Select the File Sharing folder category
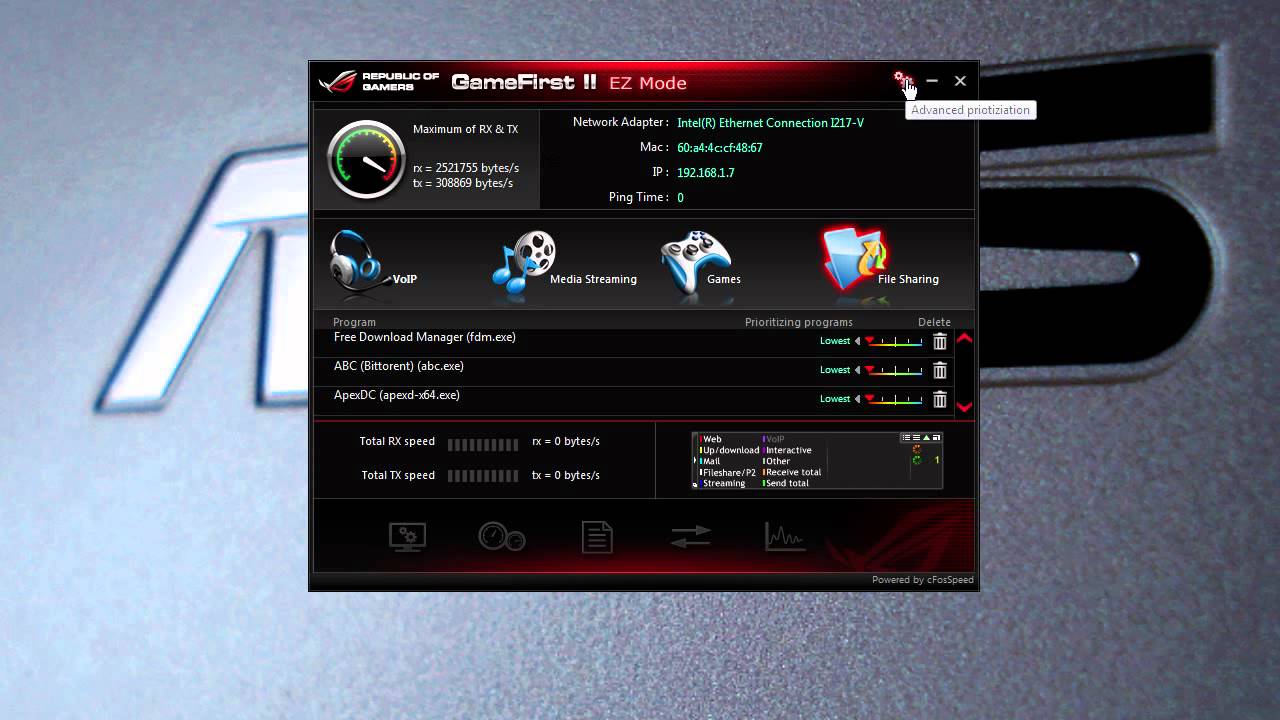This screenshot has width=1280, height=720. click(880, 260)
